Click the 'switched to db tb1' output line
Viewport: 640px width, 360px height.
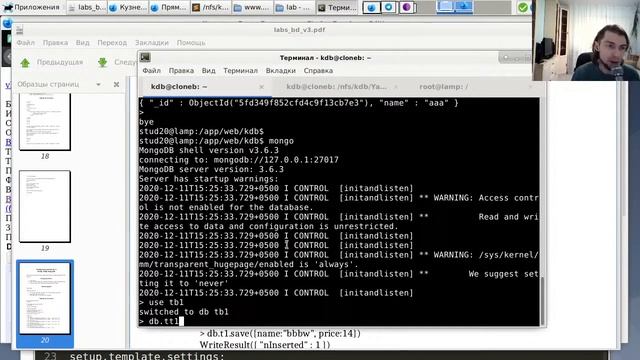[x=184, y=312]
